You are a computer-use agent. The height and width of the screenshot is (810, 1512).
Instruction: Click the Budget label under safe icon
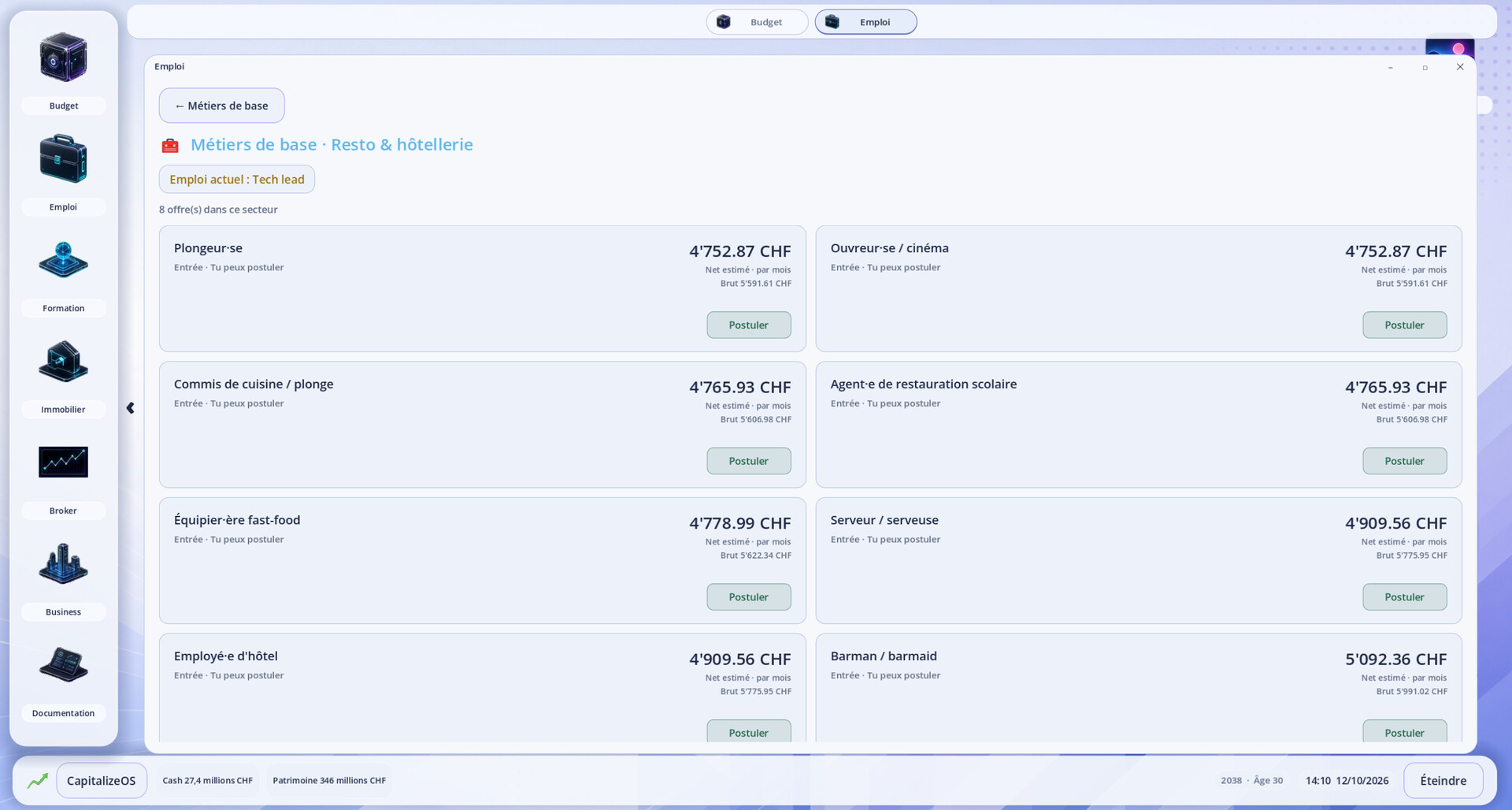pyautogui.click(x=63, y=106)
